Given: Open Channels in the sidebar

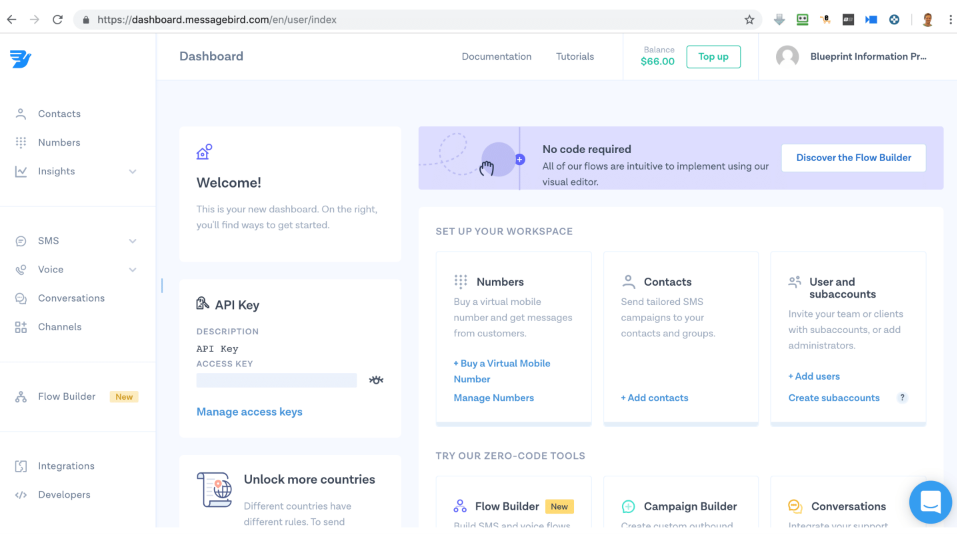Looking at the screenshot, I should click(x=60, y=327).
